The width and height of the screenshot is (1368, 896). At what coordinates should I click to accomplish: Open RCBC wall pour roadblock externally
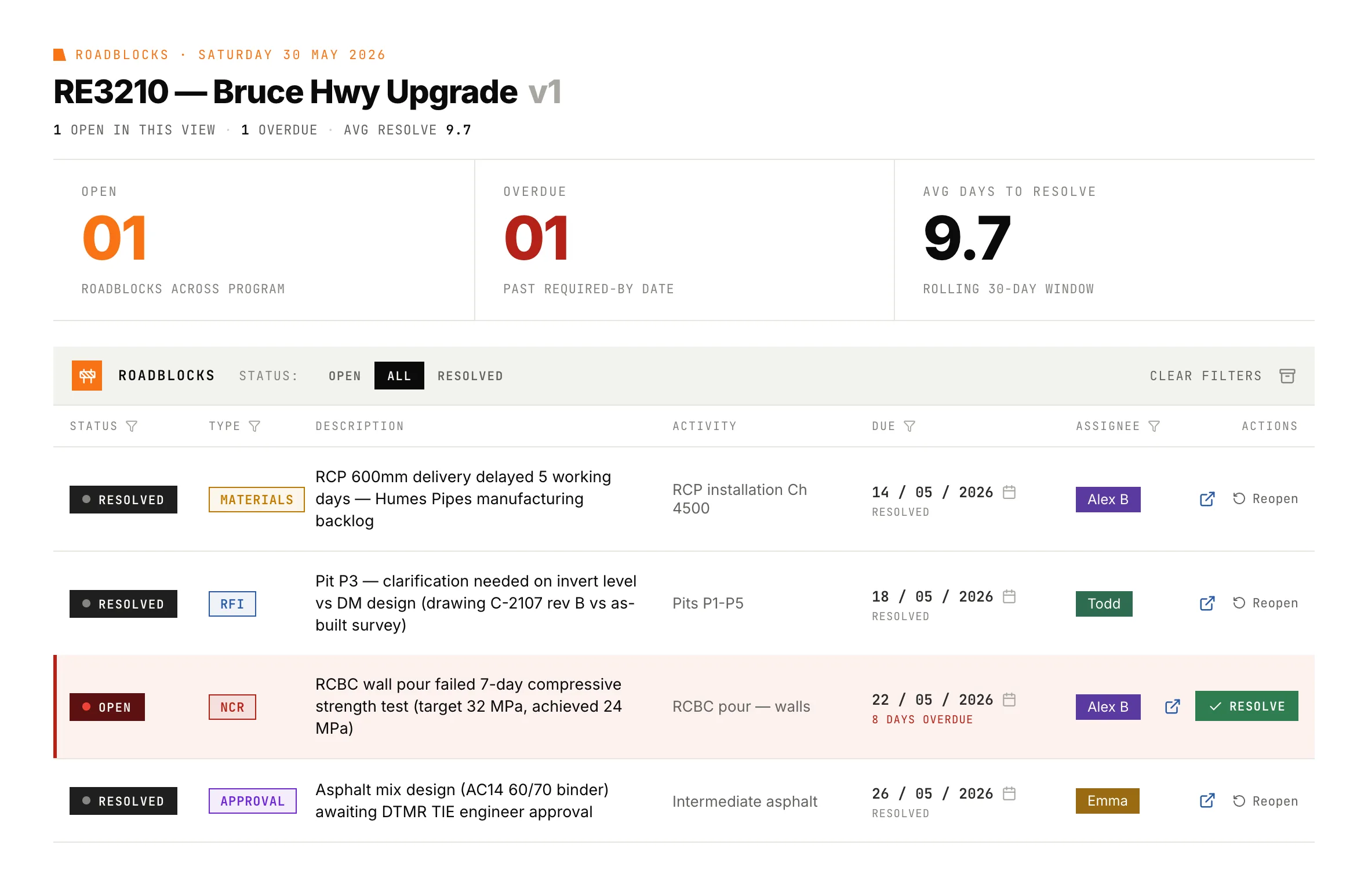[x=1172, y=706]
